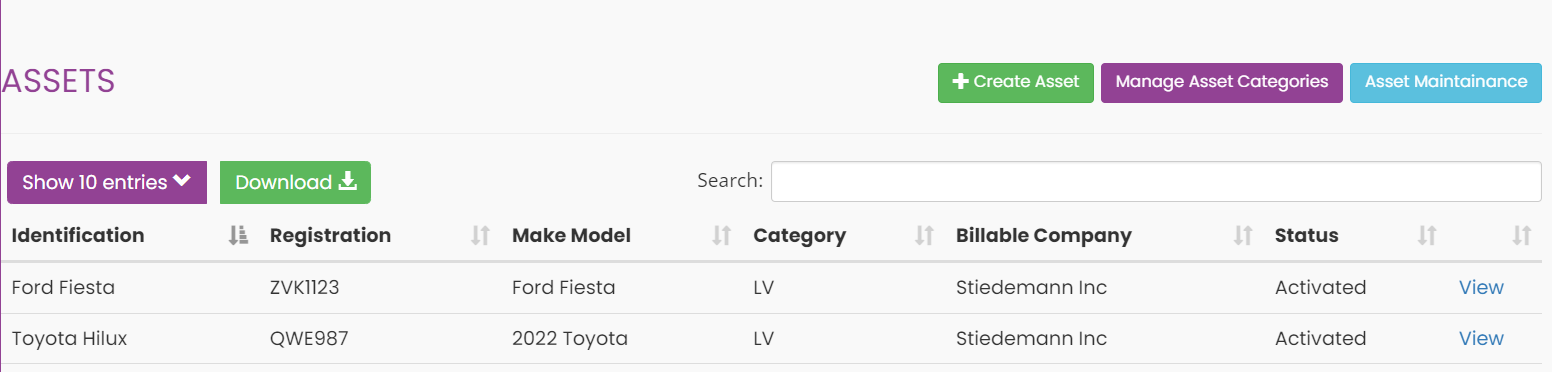Select the Ford Fiesta identification cell

click(x=63, y=288)
